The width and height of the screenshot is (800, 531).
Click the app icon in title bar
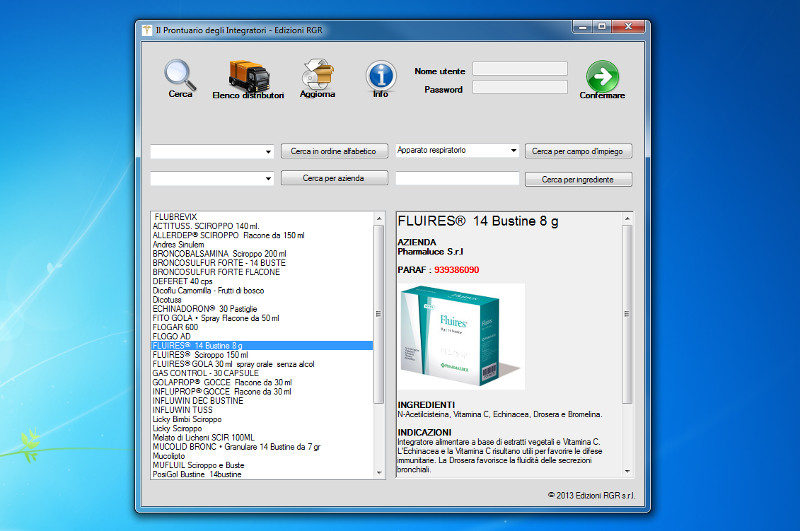point(147,30)
